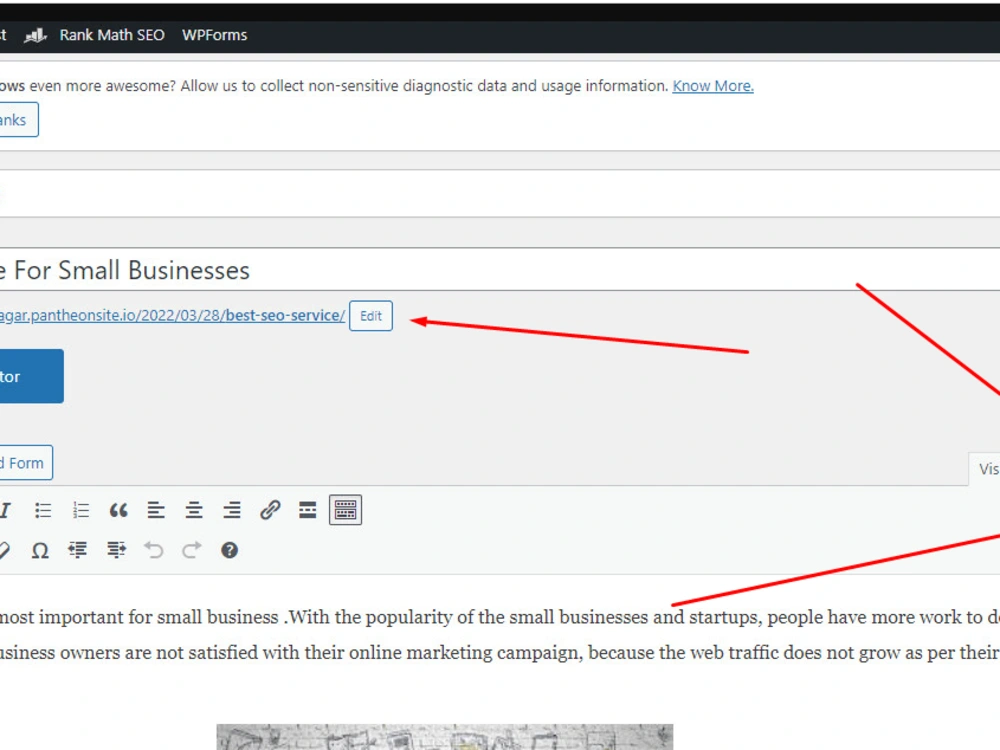Insert a numbered list
1000x750 pixels.
click(81, 510)
